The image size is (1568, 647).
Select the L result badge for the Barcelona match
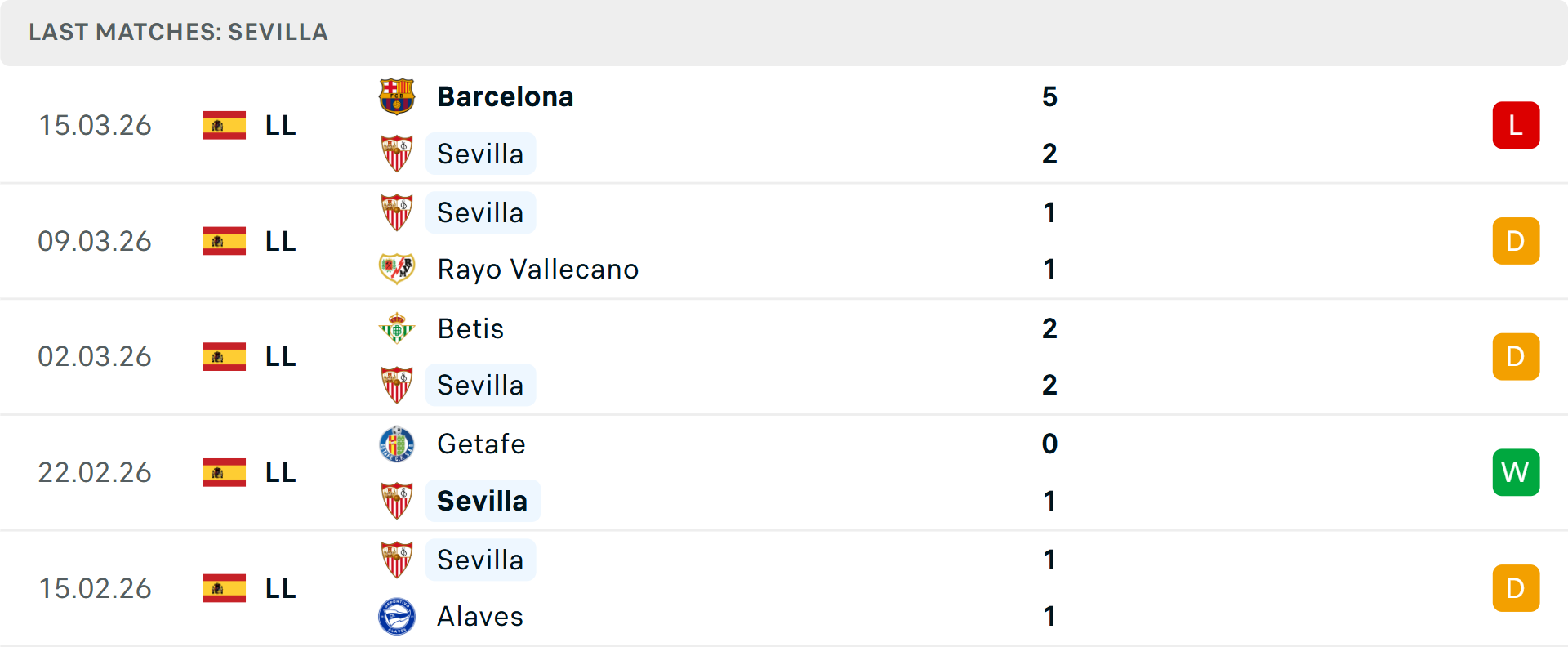(x=1517, y=125)
